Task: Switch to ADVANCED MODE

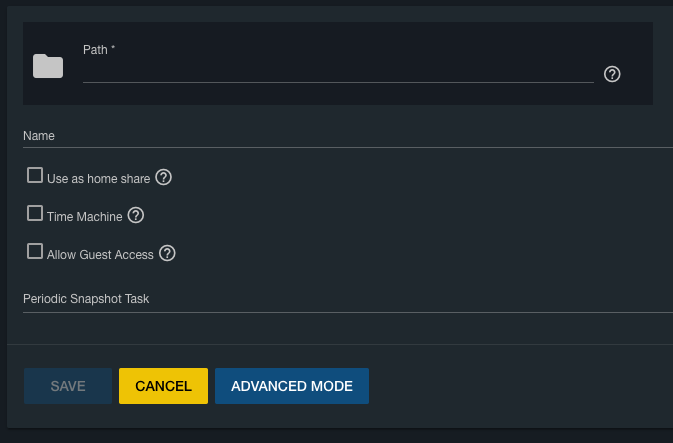Action: click(292, 386)
